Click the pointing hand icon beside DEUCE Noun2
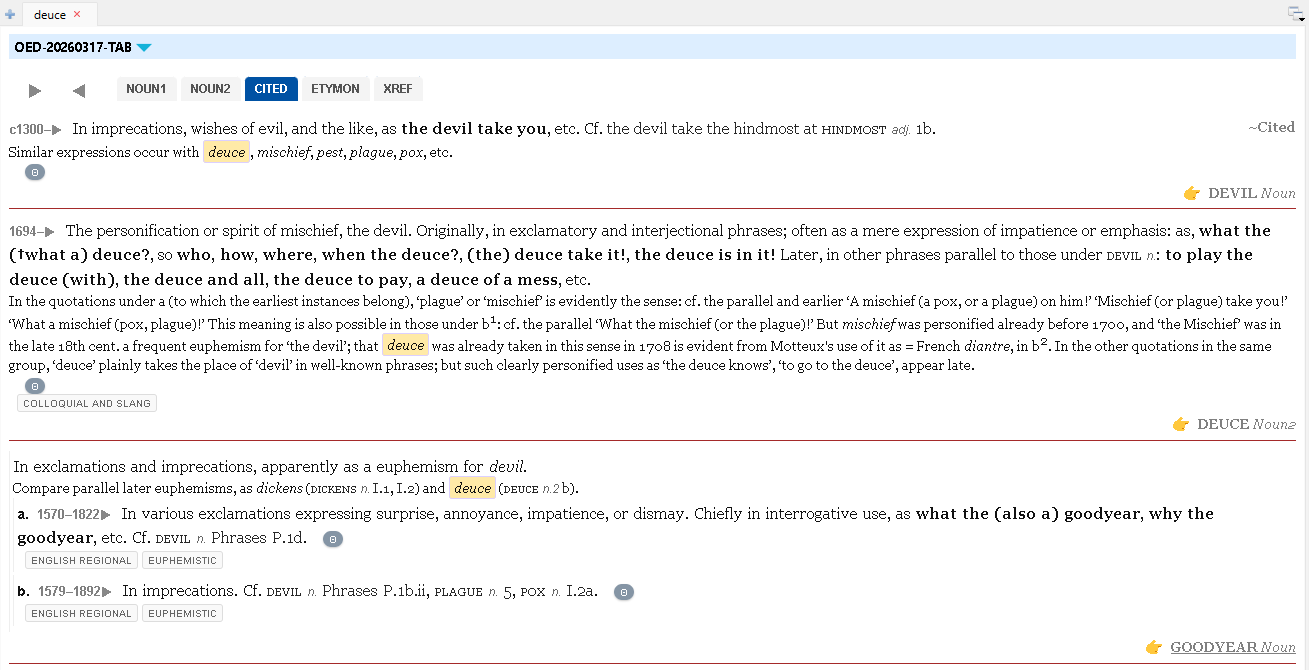 pyautogui.click(x=1181, y=424)
